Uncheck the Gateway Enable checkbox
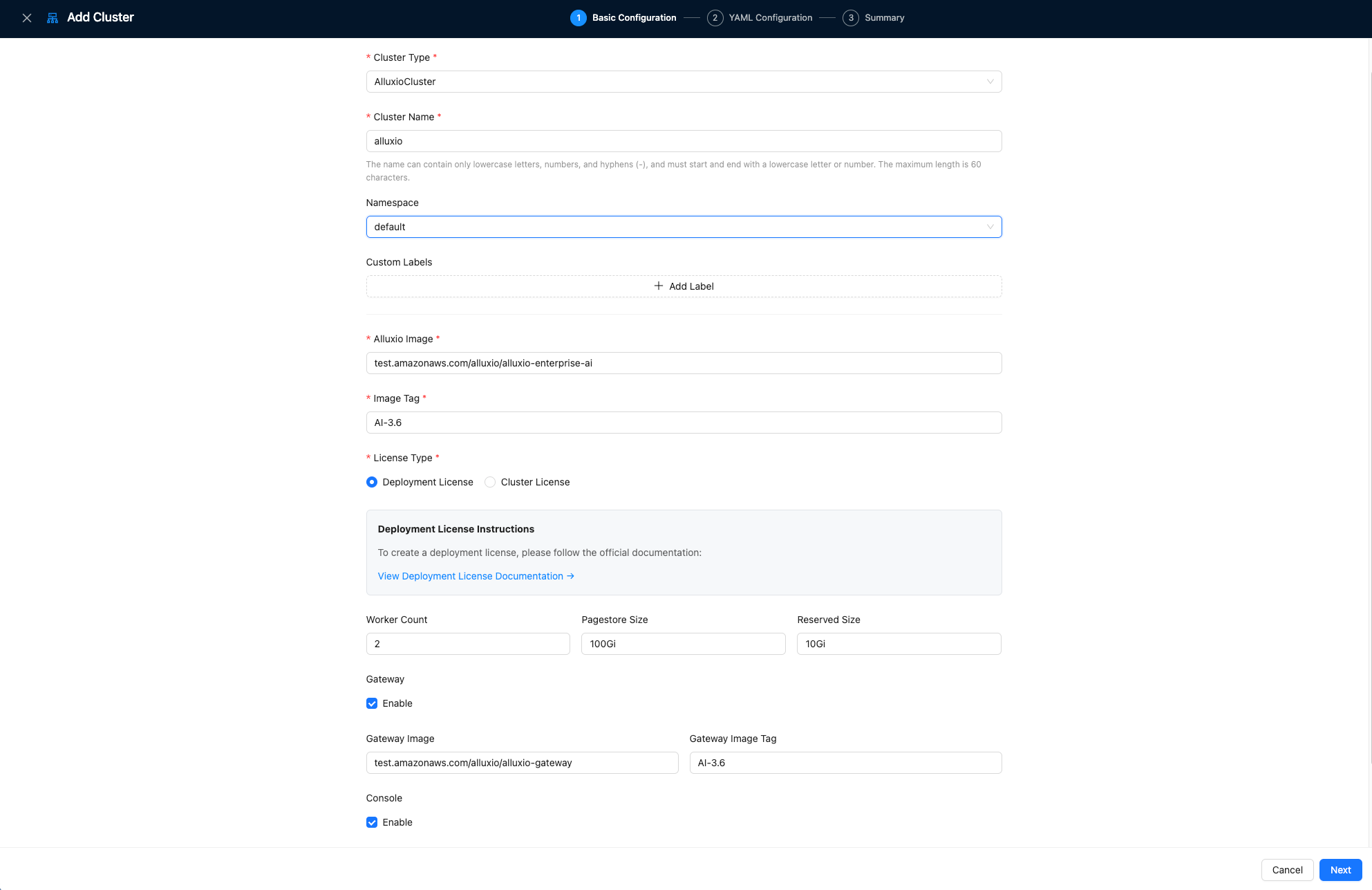Screen dimensions: 1372x890 [372, 703]
